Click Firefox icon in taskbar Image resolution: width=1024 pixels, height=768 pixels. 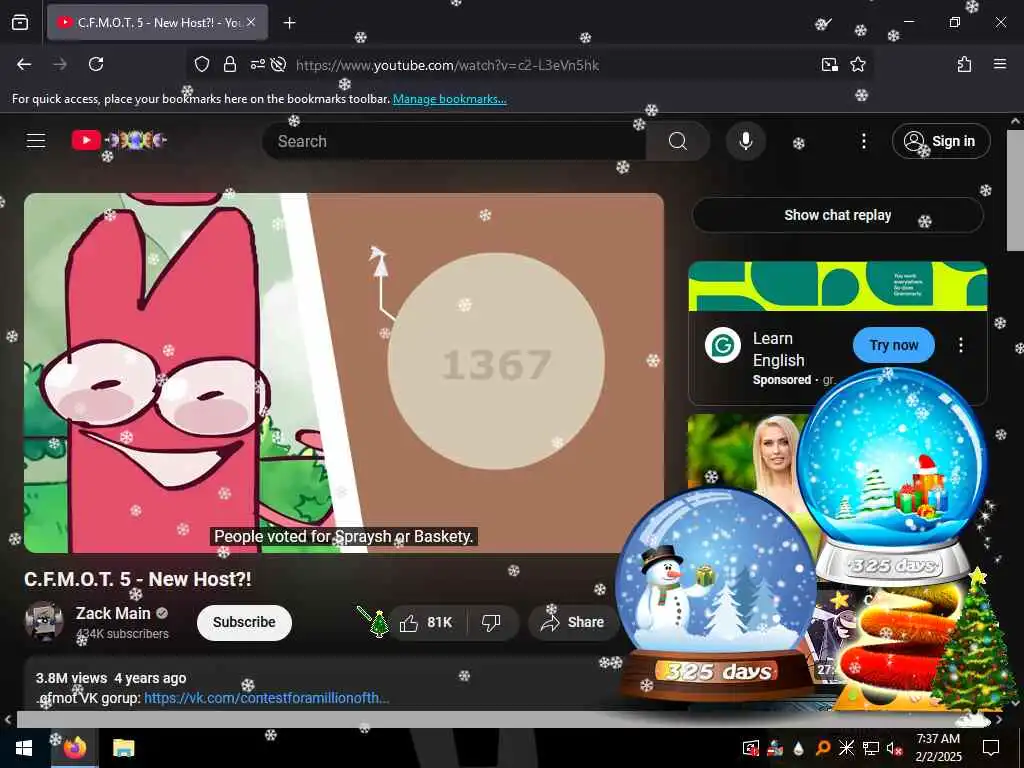75,748
